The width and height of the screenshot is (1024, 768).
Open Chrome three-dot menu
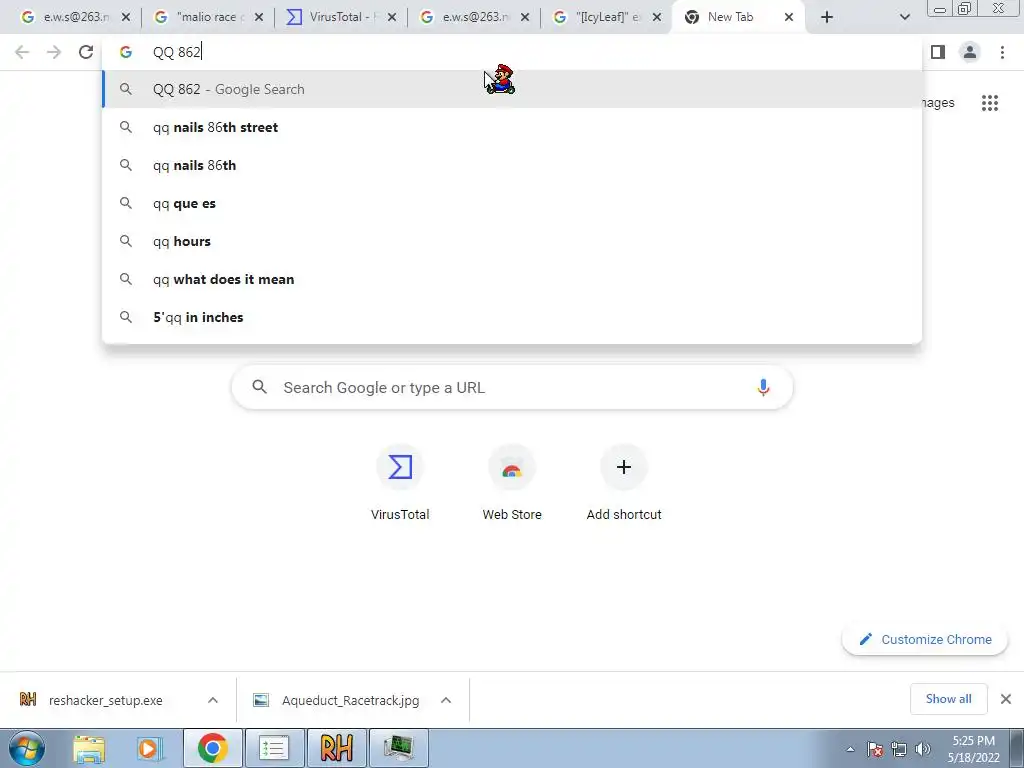[1002, 52]
